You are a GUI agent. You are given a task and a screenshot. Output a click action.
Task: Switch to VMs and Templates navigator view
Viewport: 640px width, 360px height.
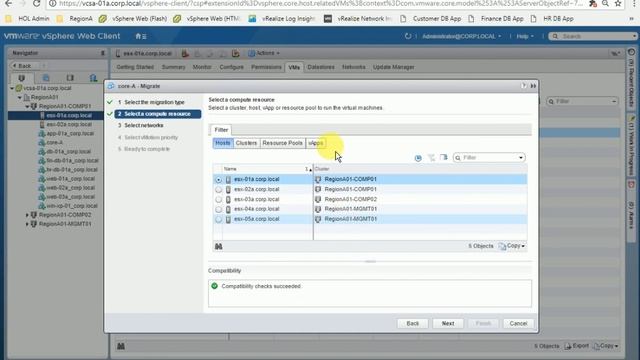pyautogui.click(x=46, y=78)
